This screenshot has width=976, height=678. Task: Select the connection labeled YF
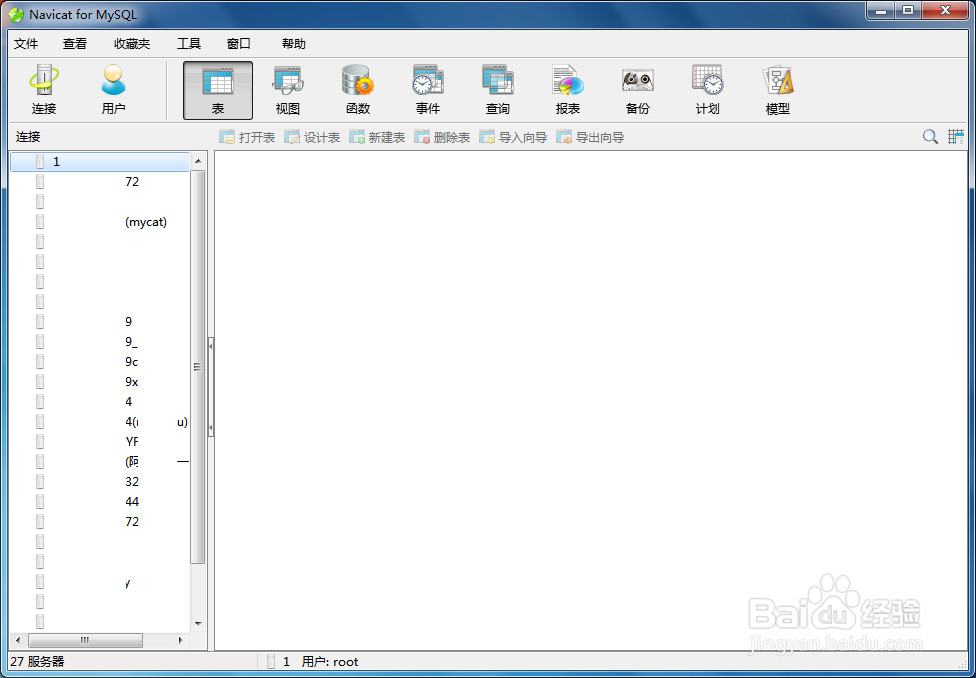point(100,441)
